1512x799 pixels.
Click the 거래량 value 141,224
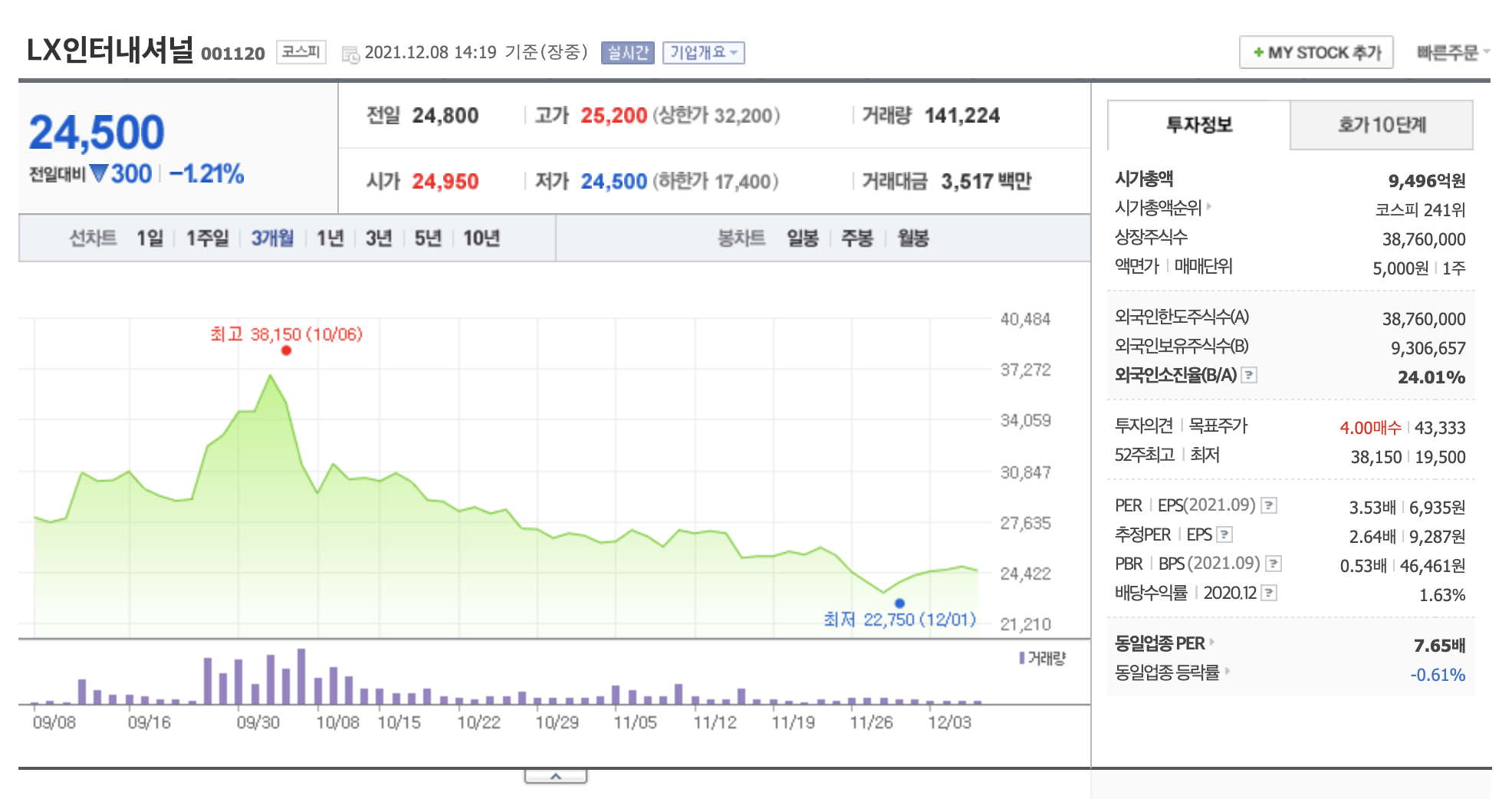tap(962, 115)
